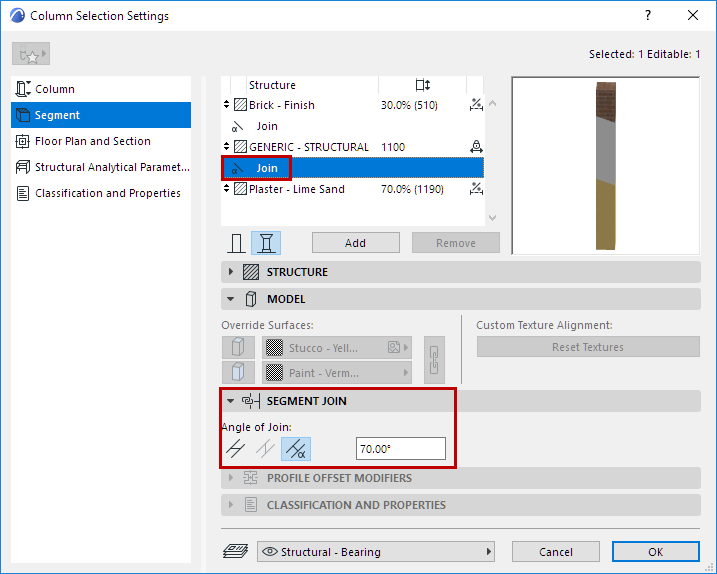Click the 1100 height value
Screen dimensions: 717x574
(x=393, y=147)
